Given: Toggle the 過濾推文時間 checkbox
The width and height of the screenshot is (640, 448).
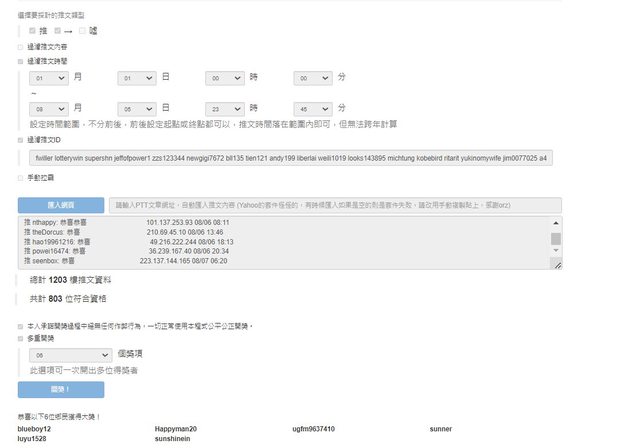Looking at the screenshot, I should (x=20, y=60).
